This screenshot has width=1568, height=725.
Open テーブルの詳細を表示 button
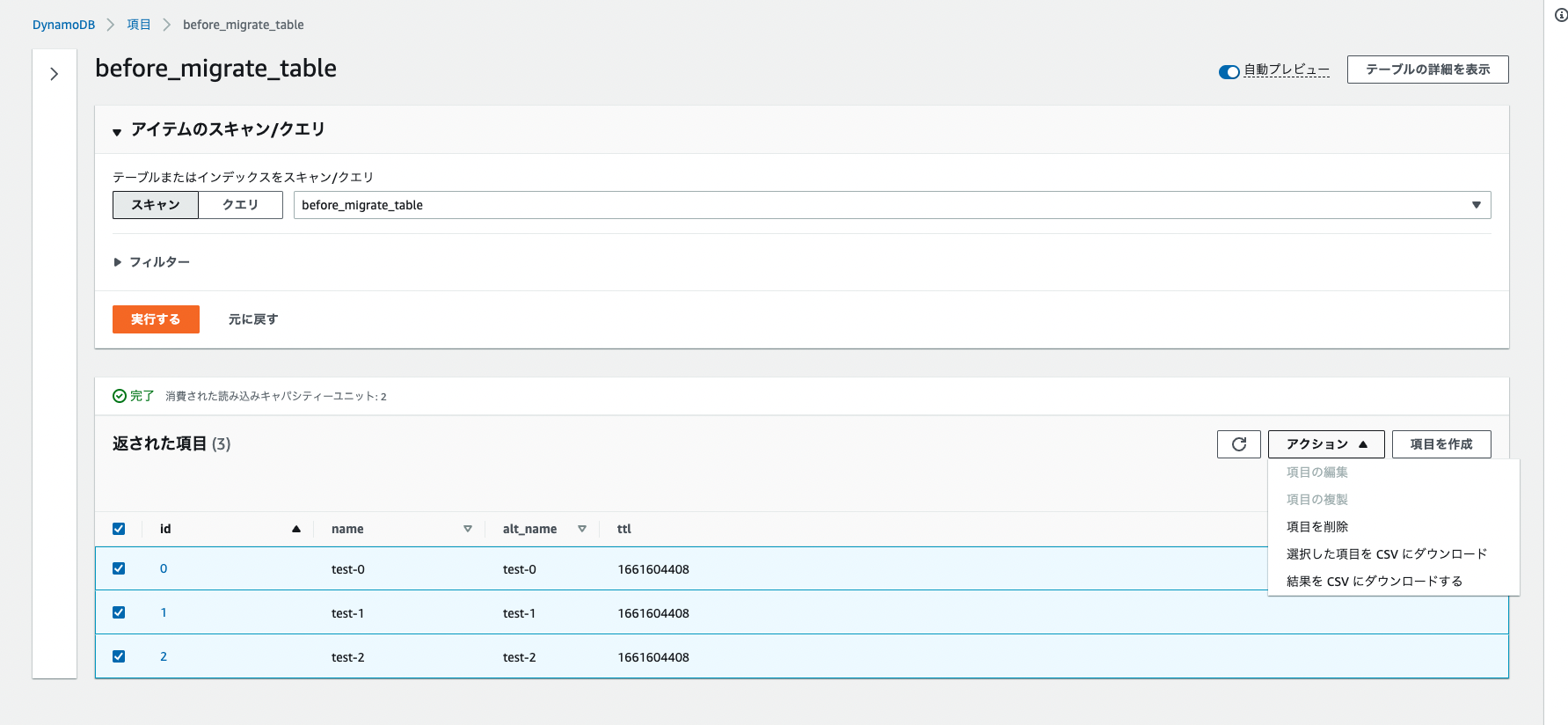pyautogui.click(x=1427, y=70)
